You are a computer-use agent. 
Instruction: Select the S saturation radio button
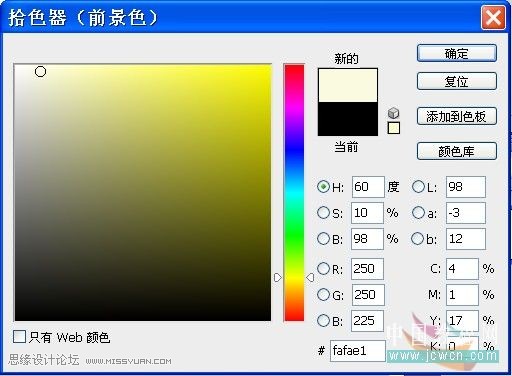[x=323, y=213]
